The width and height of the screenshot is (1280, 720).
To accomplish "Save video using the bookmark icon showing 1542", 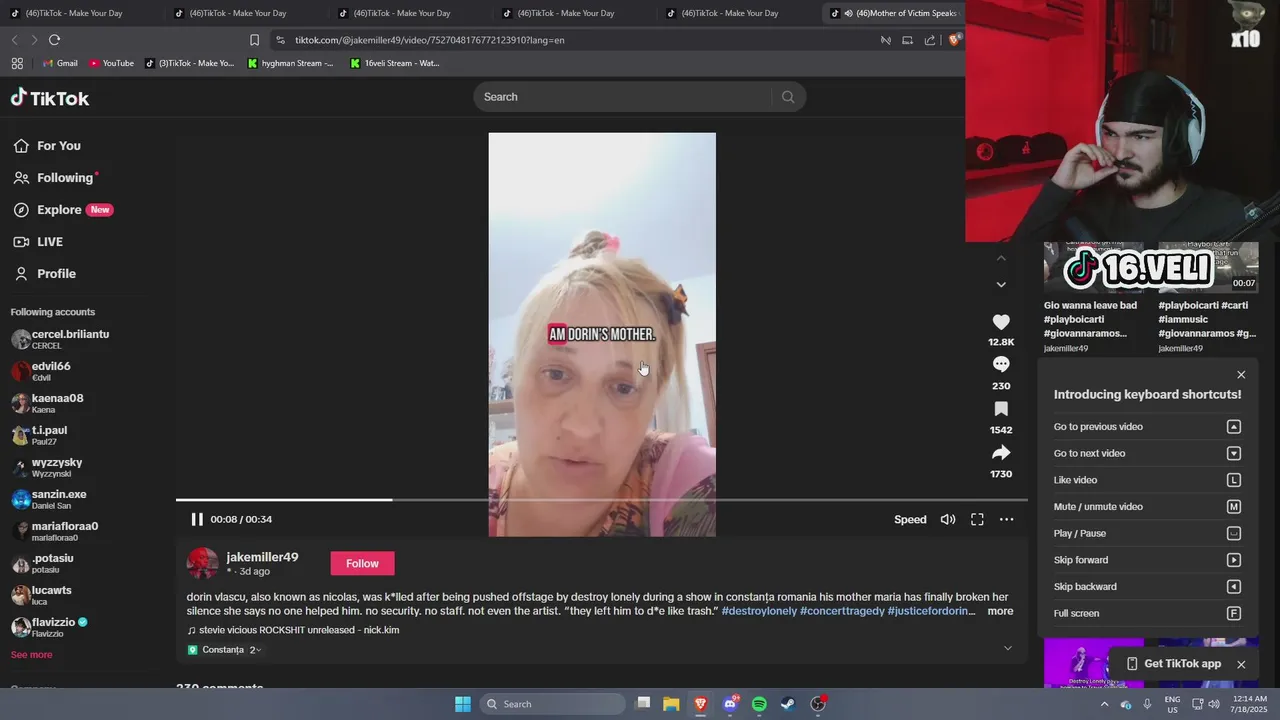I will (1001, 409).
